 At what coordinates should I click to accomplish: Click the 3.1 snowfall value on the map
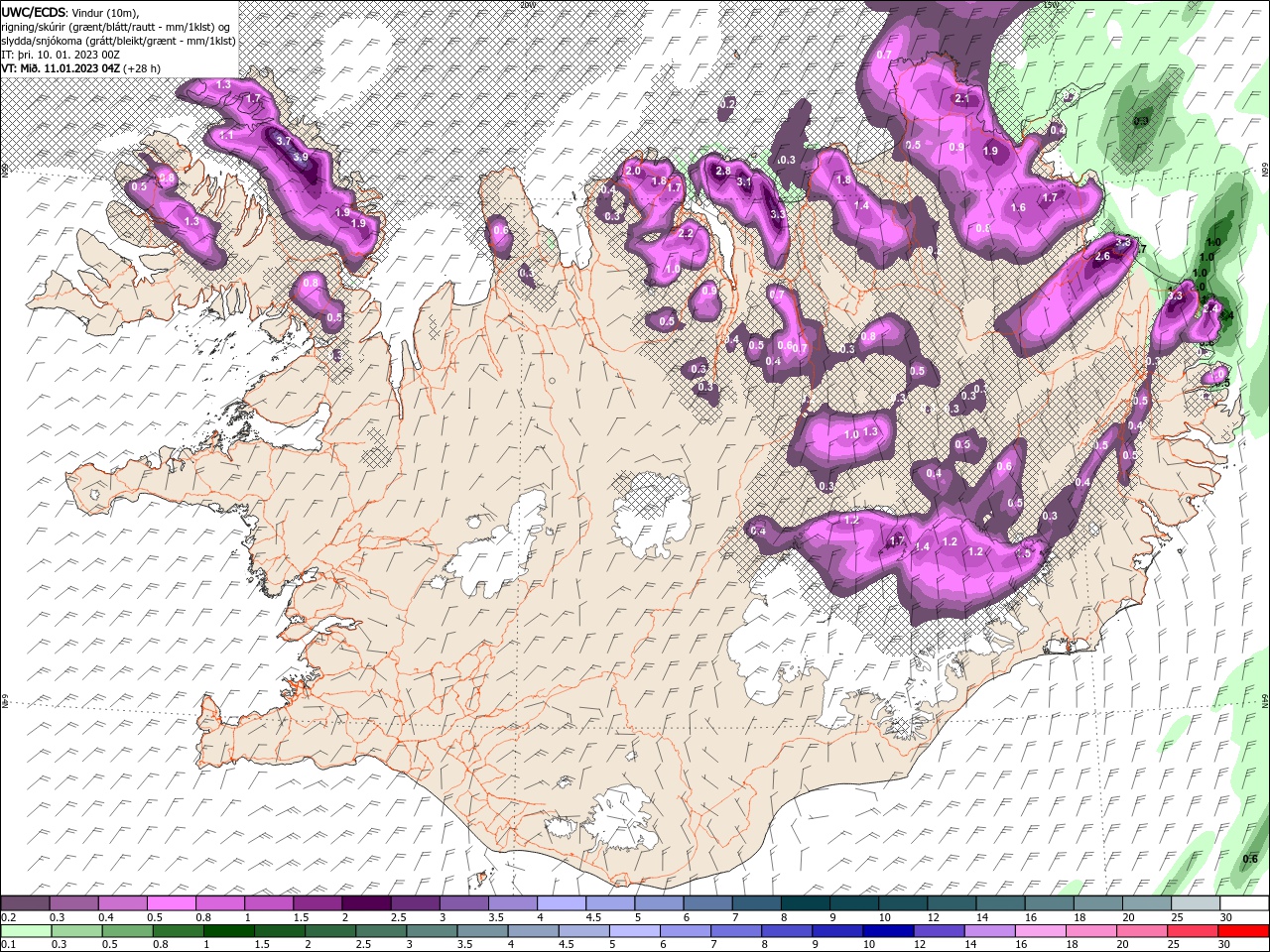coord(744,181)
